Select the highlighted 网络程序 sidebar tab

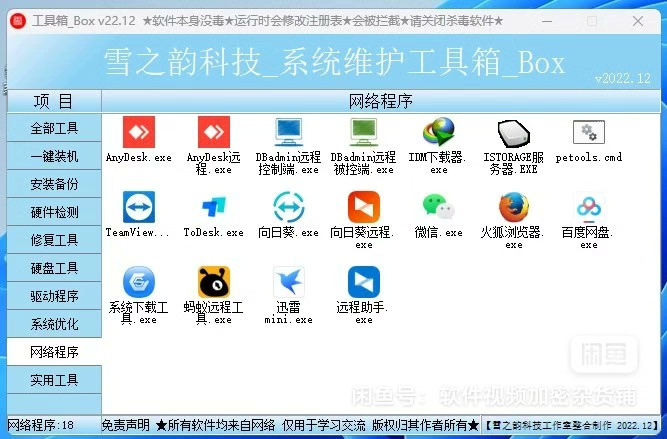click(54, 352)
